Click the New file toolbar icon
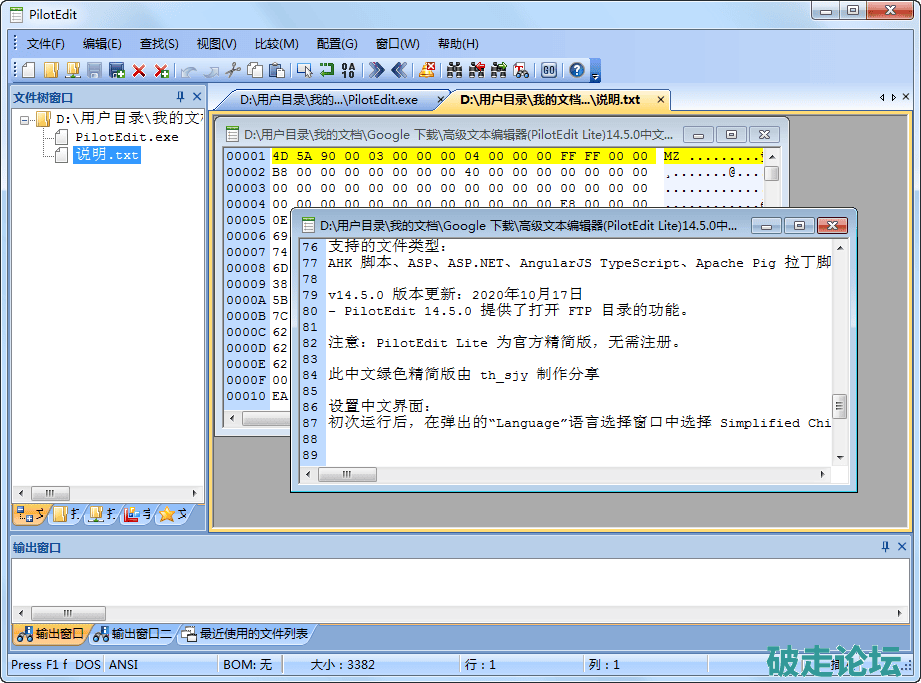This screenshot has height=683, width=921. tap(28, 70)
